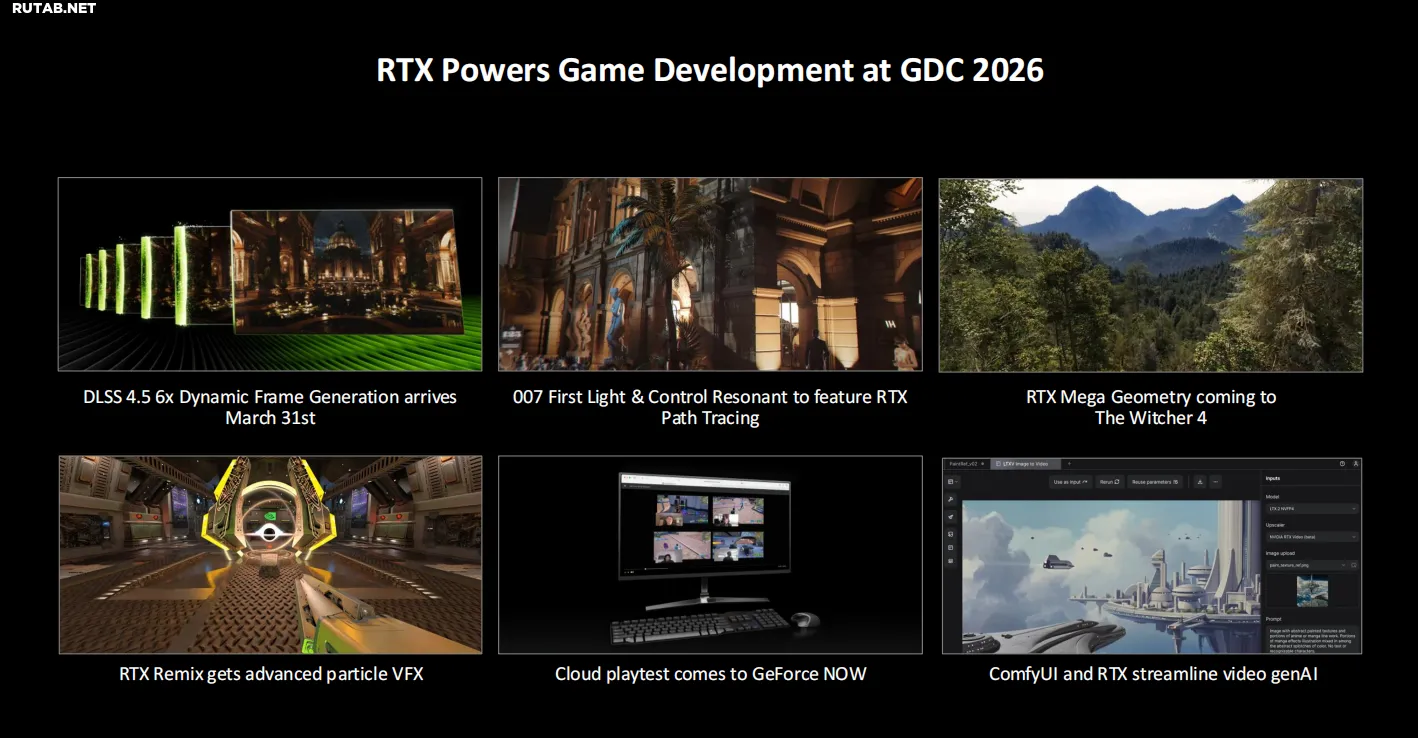
Task: Select the LTXV Image to Video tab
Action: 1025,464
